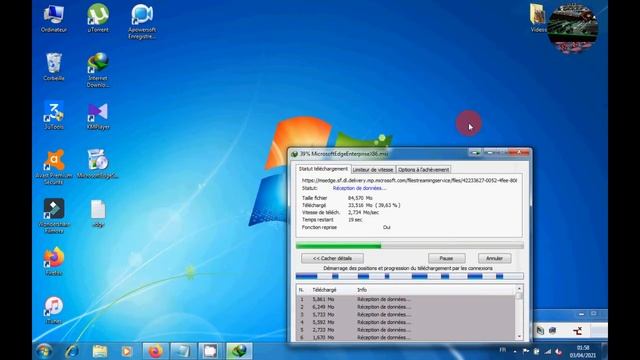
Task: Launch the uTorrent desktop shortcut
Action: click(98, 18)
